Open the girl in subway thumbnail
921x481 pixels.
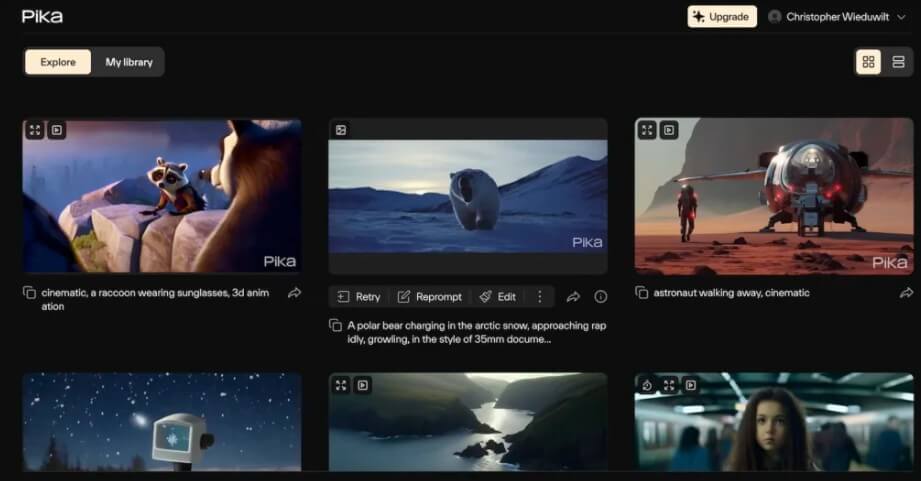pos(774,422)
